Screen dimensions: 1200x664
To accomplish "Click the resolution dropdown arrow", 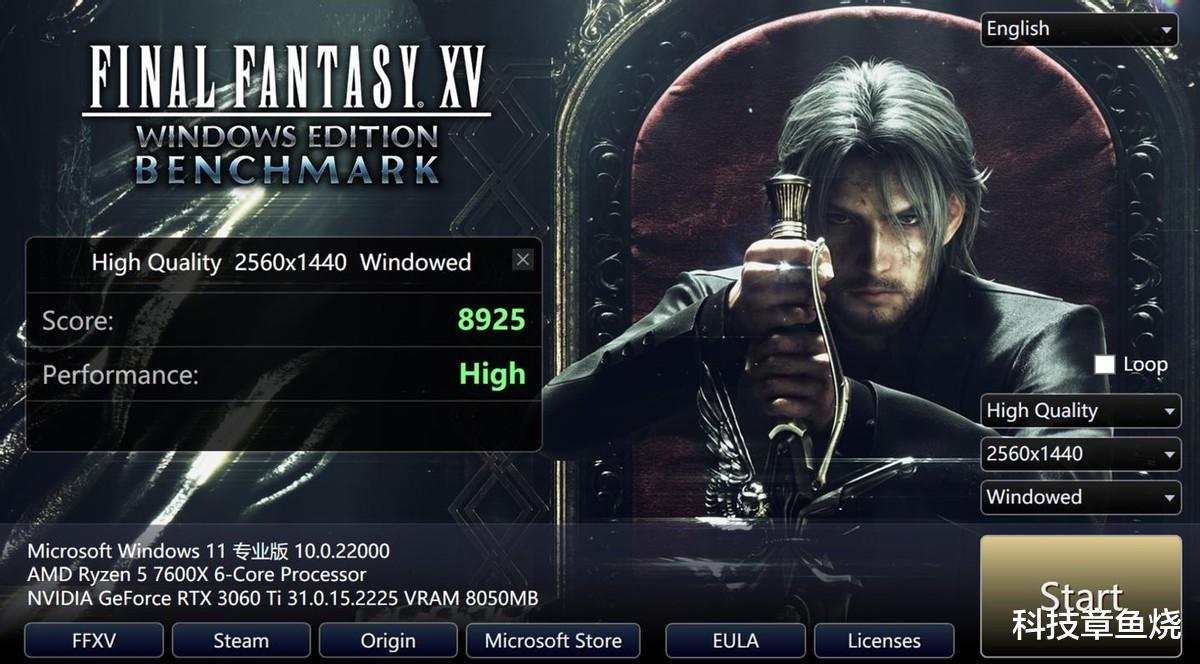I will (x=1170, y=455).
